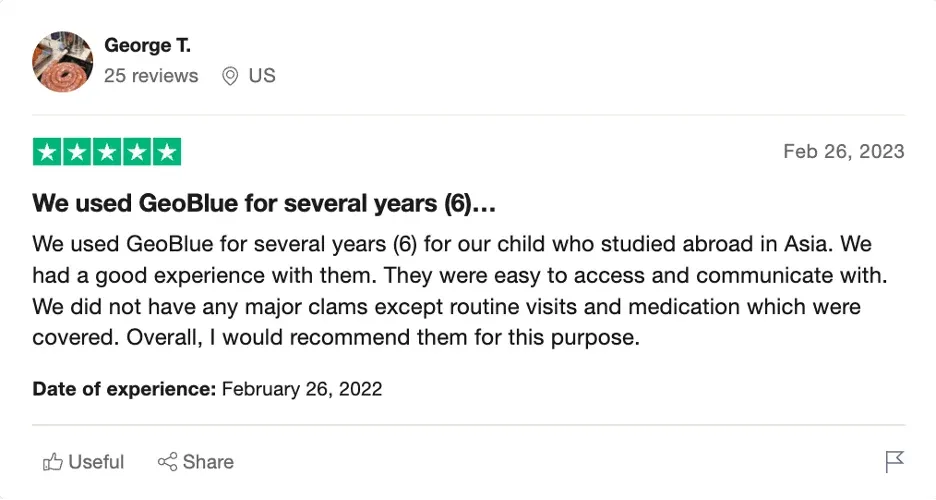Open the review title about GeoBlue

(x=264, y=204)
